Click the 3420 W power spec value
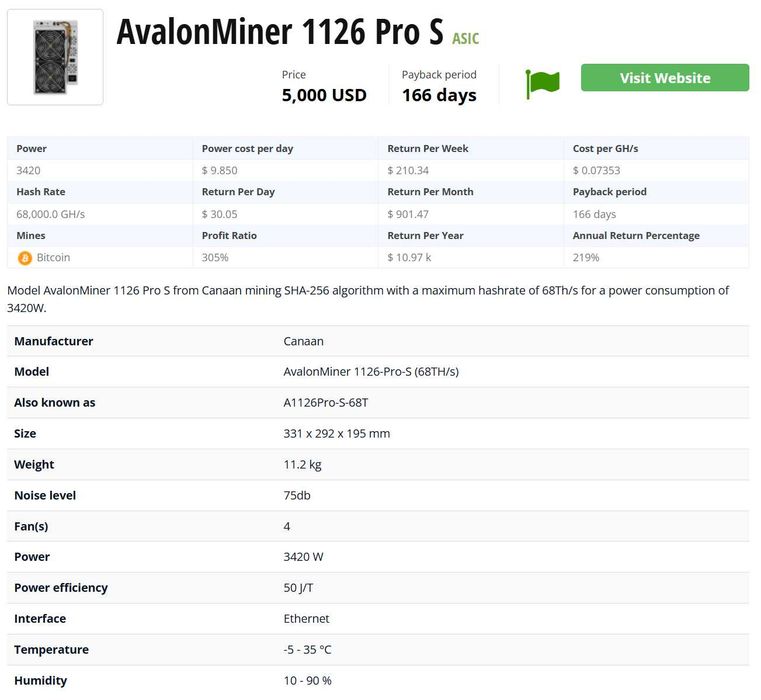This screenshot has height=700, width=761. pos(303,557)
